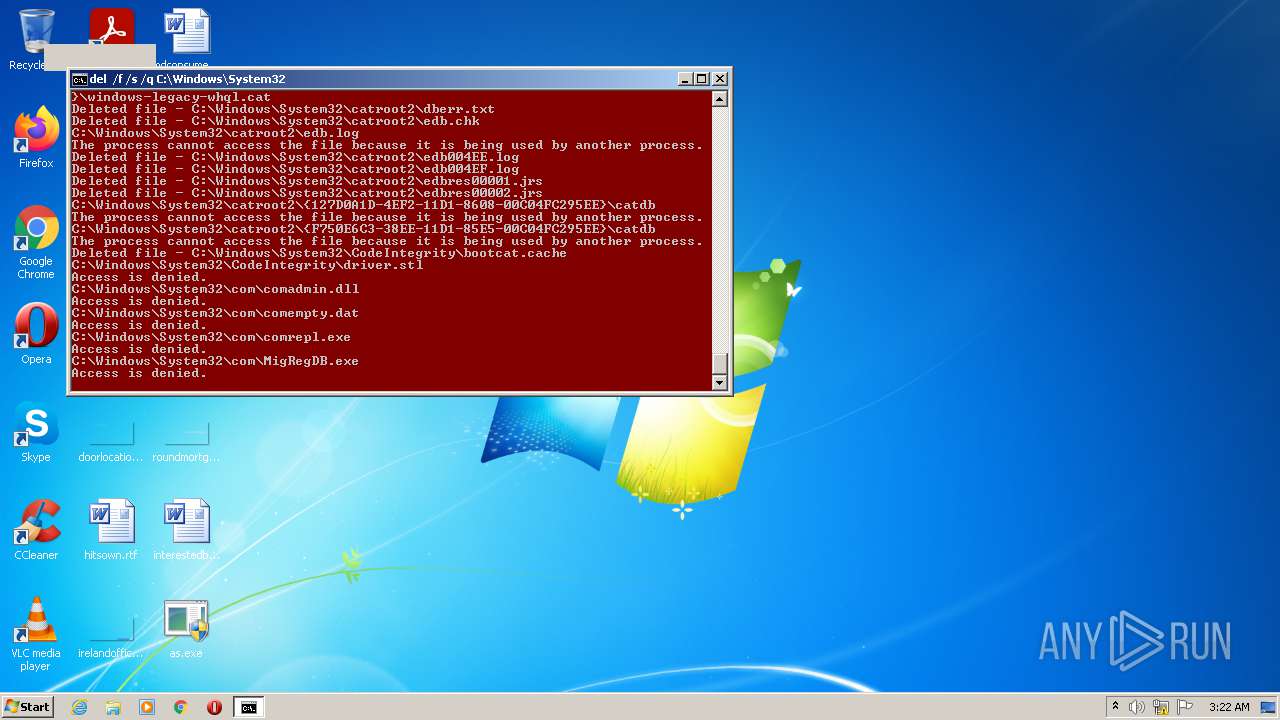Viewport: 1280px width, 720px height.
Task: Click the bootcat.cache deleted file line
Action: (319, 253)
